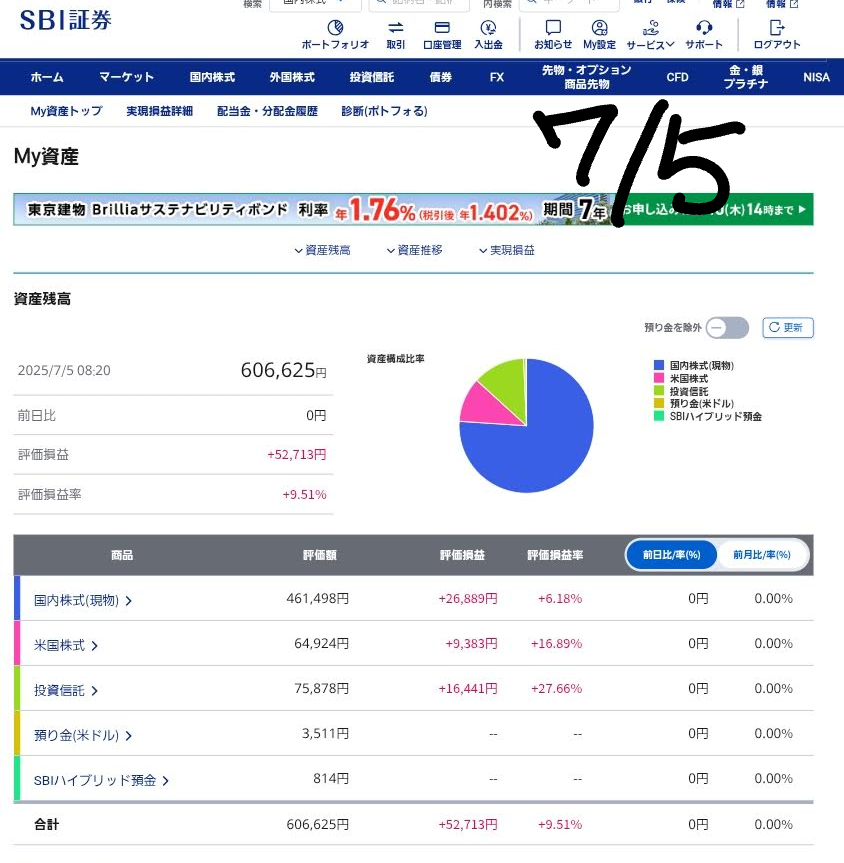The height and width of the screenshot is (863, 844).
Task: Open FX in main navigation
Action: point(497,77)
